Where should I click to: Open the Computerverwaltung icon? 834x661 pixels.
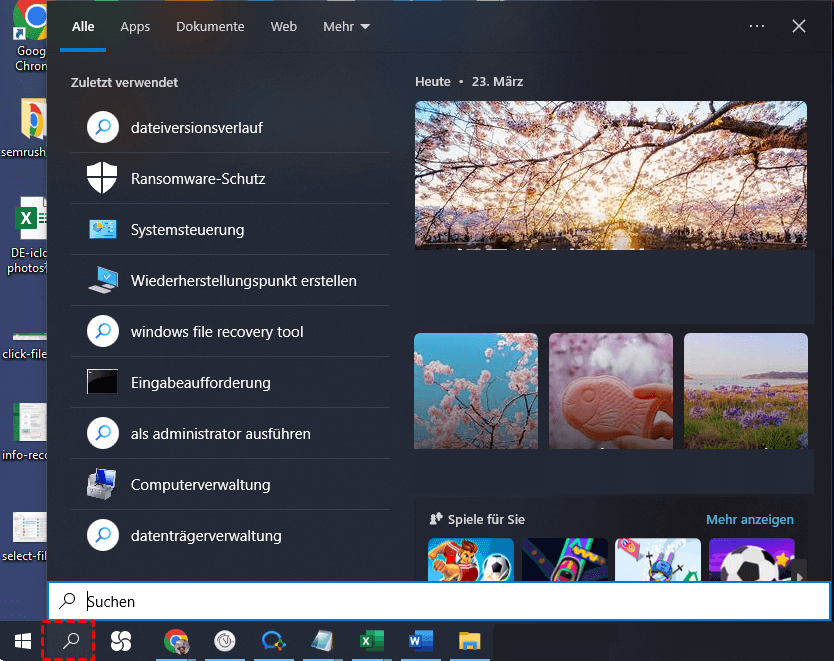[102, 484]
